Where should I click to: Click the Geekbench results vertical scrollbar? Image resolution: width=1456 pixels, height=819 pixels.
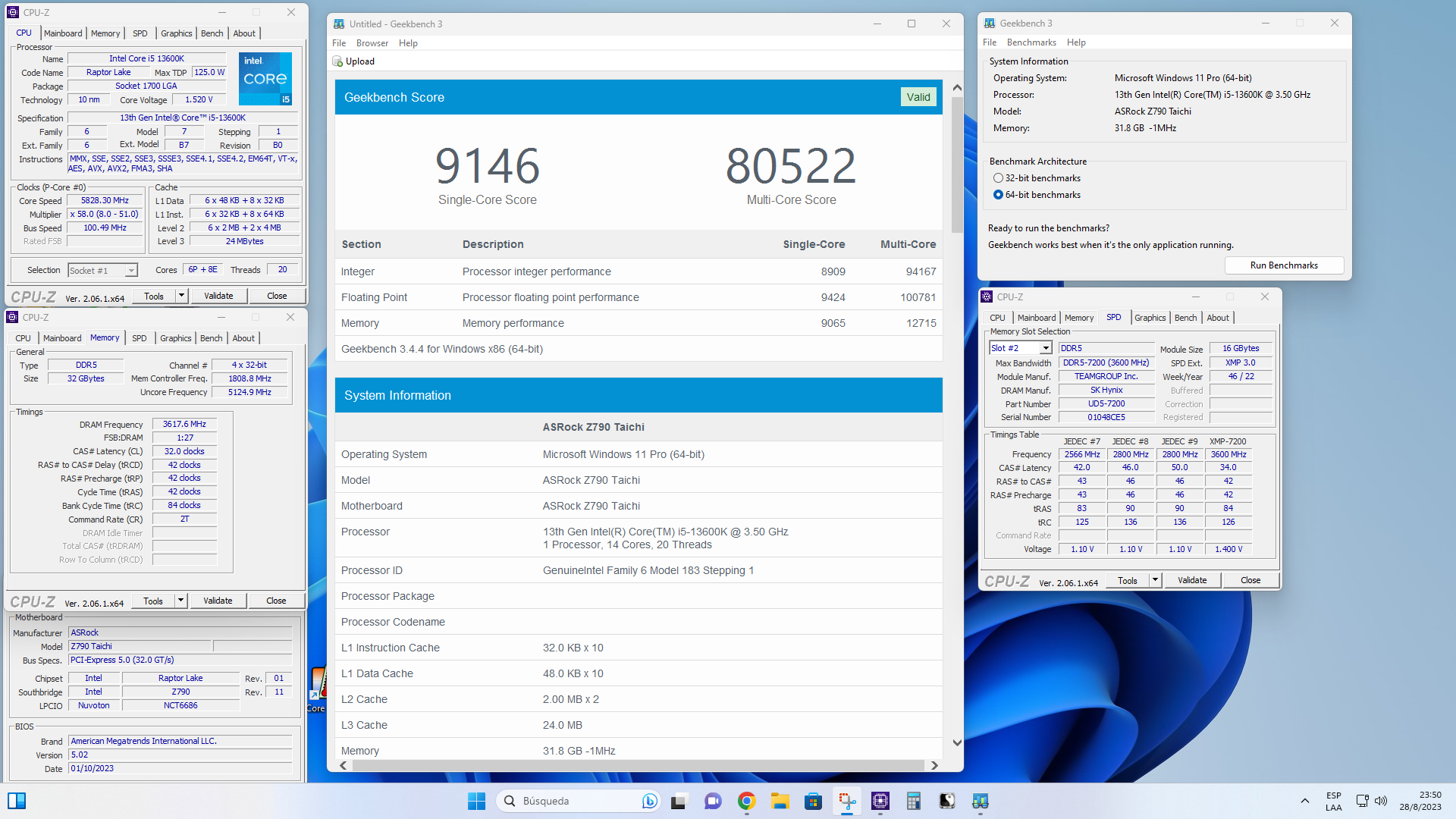[957, 165]
